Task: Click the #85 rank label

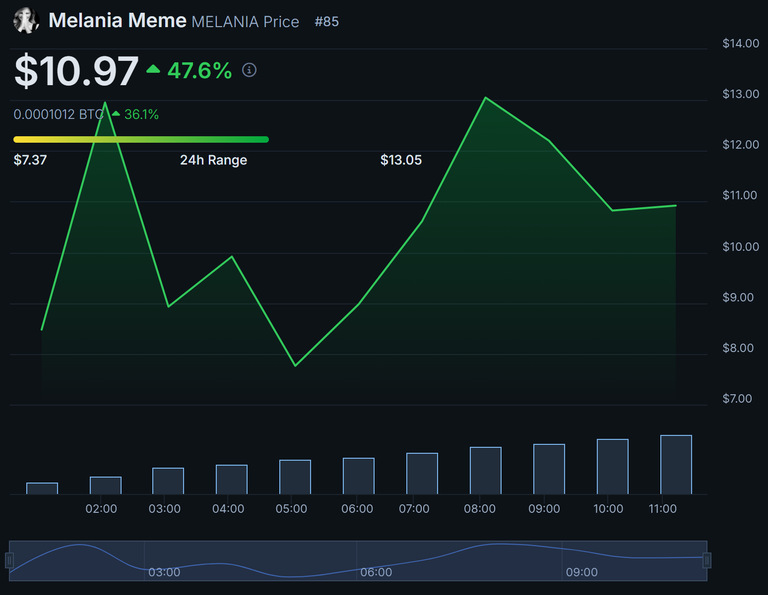Action: [x=326, y=21]
